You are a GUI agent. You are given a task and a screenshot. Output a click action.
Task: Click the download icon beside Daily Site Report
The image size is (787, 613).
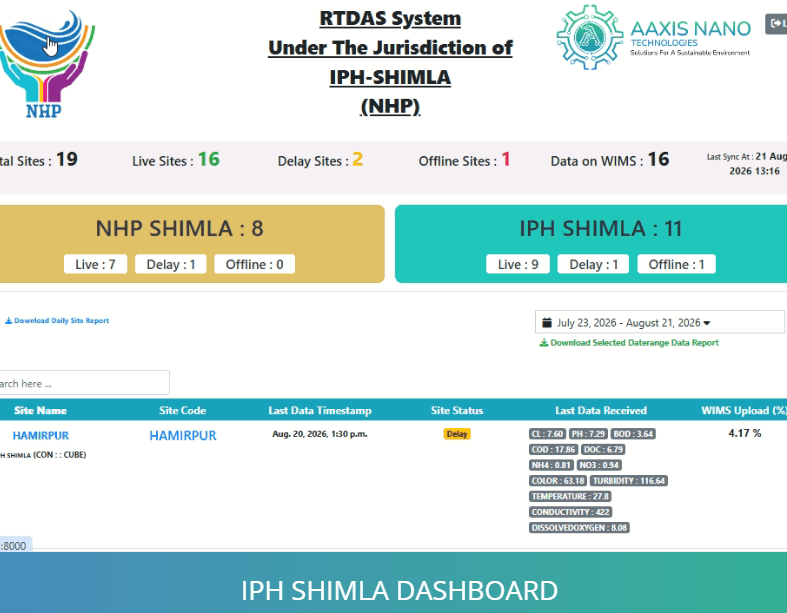click(9, 321)
